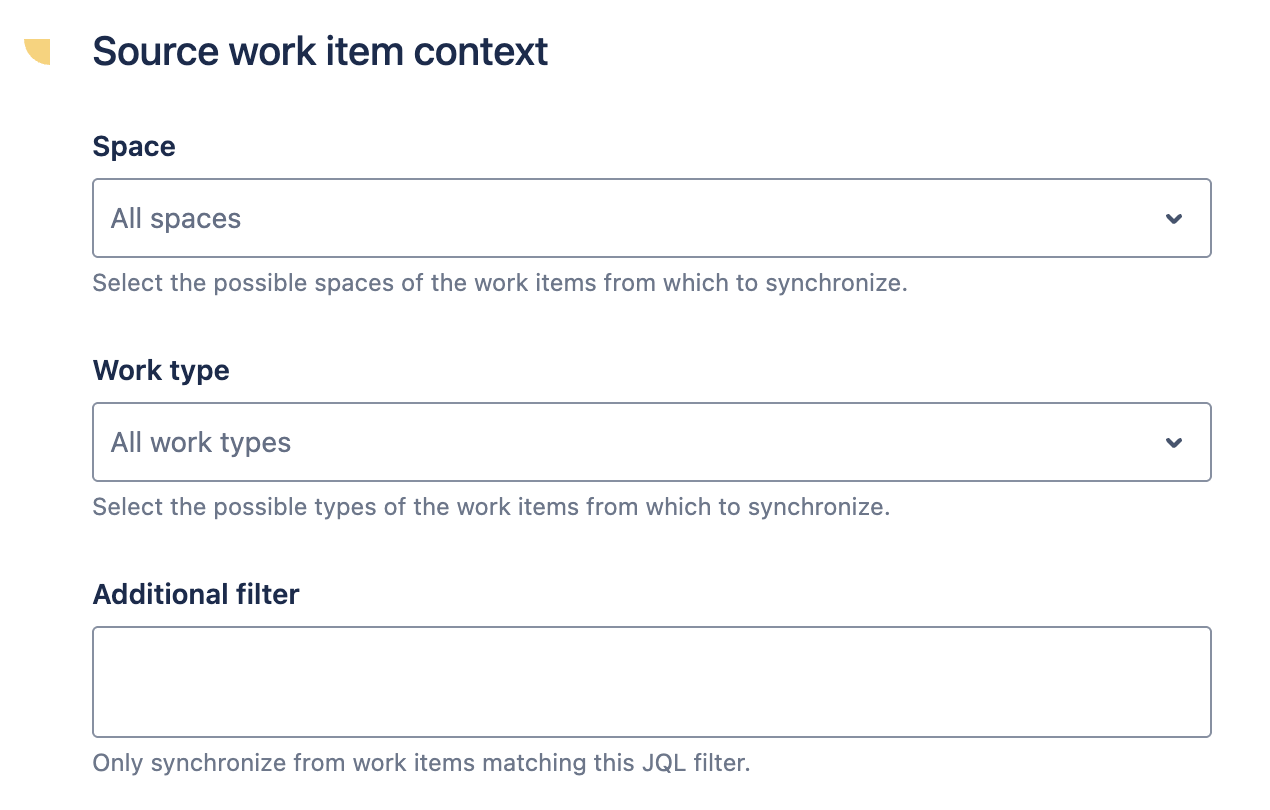Click the Work type field label

[x=161, y=371]
